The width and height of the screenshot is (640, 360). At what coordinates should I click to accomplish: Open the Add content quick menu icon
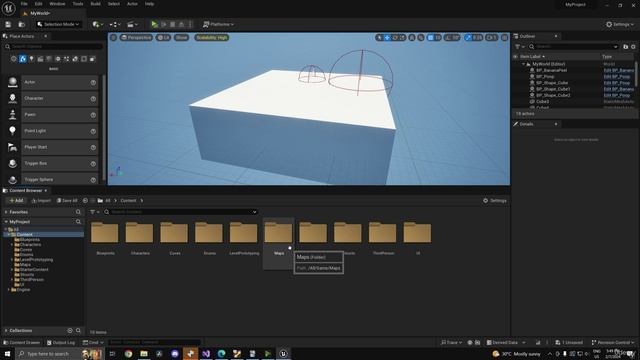(x=98, y=24)
